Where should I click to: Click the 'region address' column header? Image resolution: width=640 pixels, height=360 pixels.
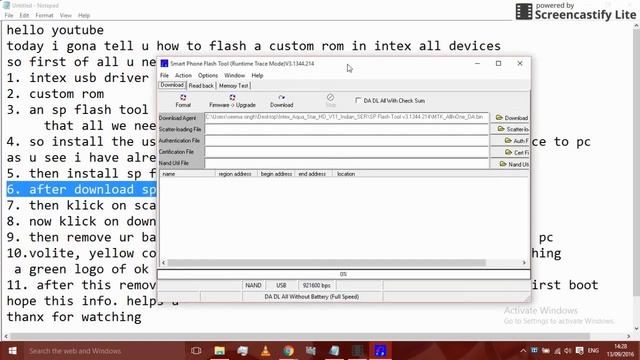pos(236,174)
